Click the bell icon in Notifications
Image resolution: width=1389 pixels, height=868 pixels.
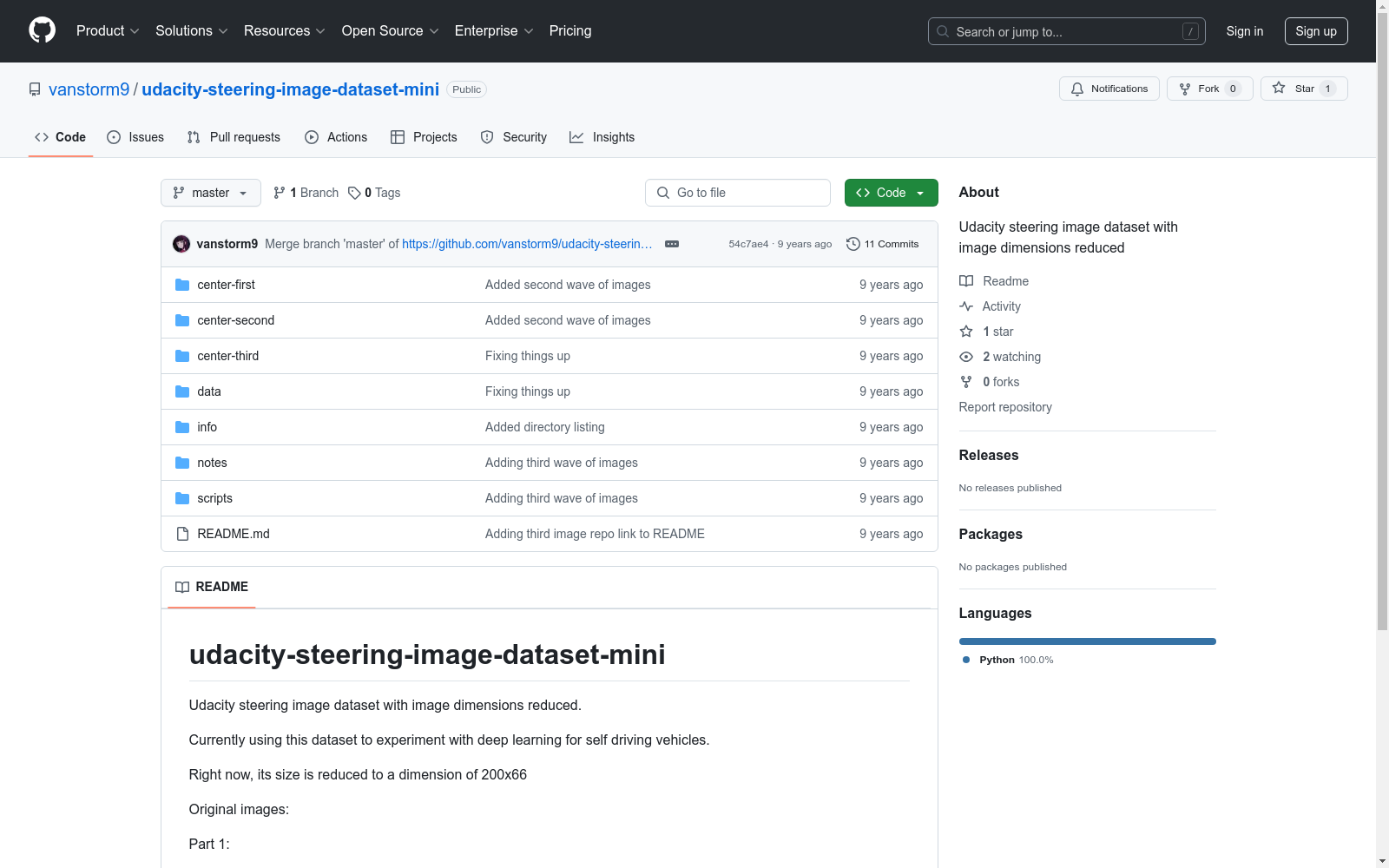[x=1077, y=89]
